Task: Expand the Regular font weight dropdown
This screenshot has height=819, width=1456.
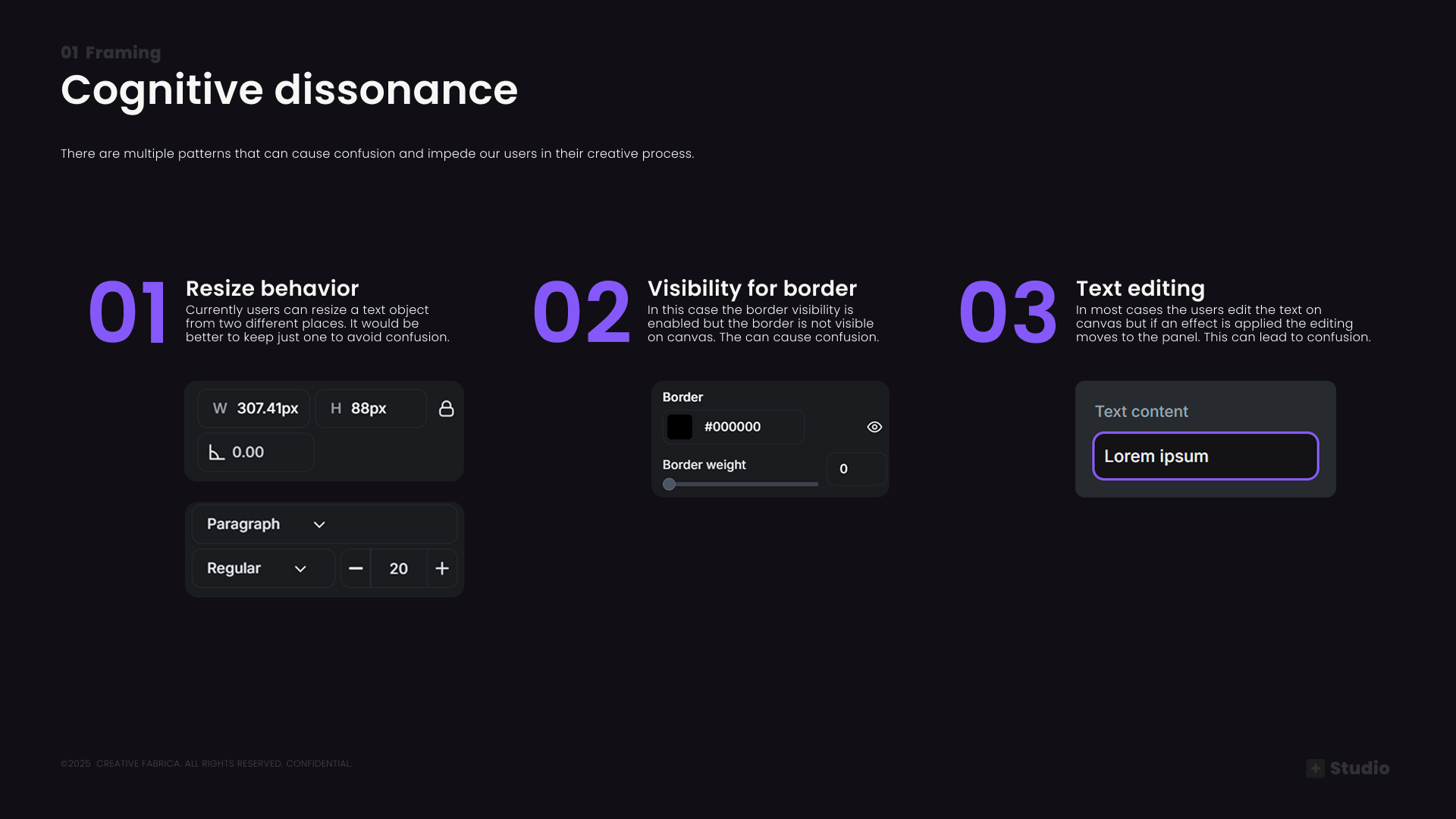Action: pos(262,569)
